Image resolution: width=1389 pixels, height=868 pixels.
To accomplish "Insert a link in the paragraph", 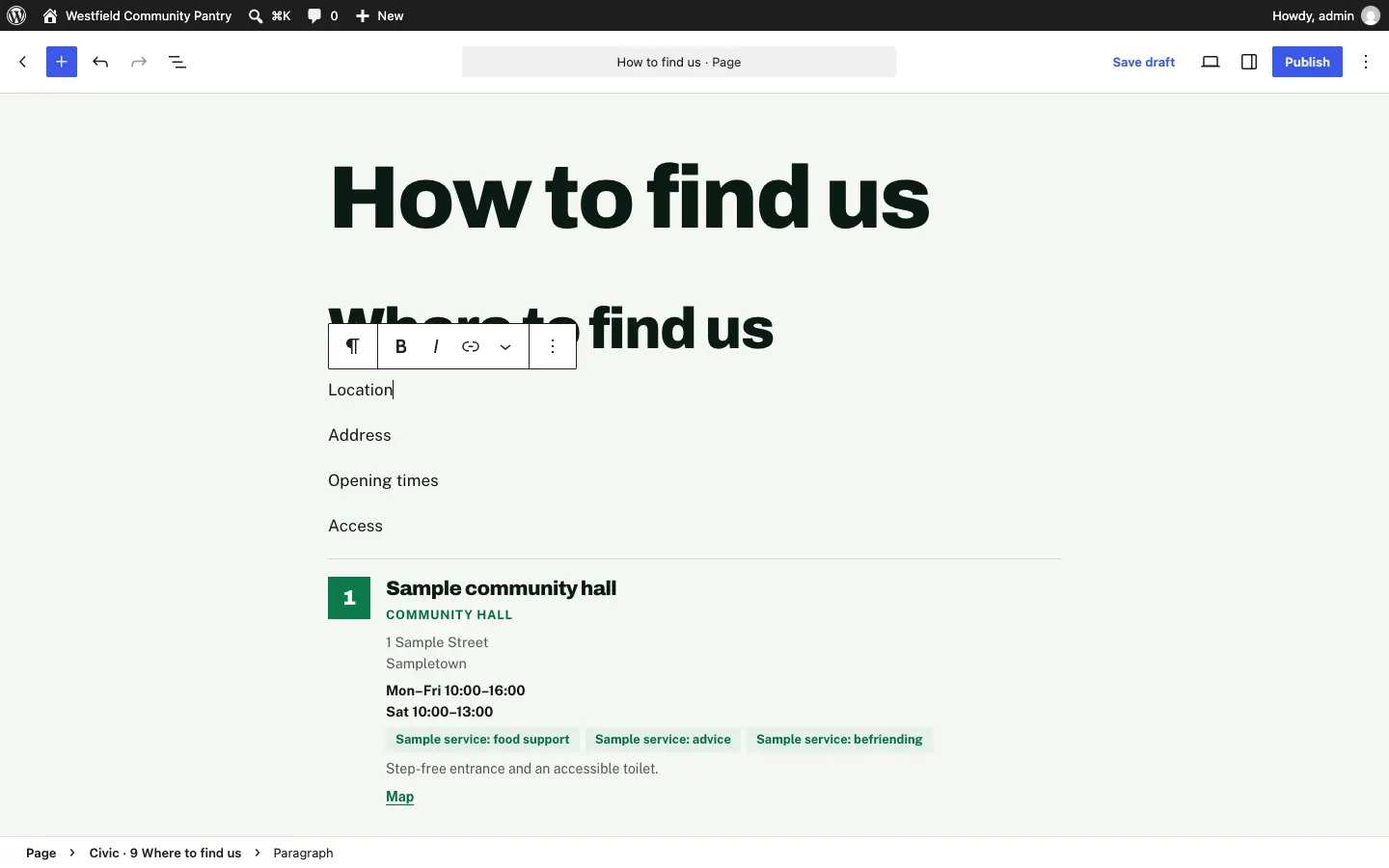I will pyautogui.click(x=472, y=347).
